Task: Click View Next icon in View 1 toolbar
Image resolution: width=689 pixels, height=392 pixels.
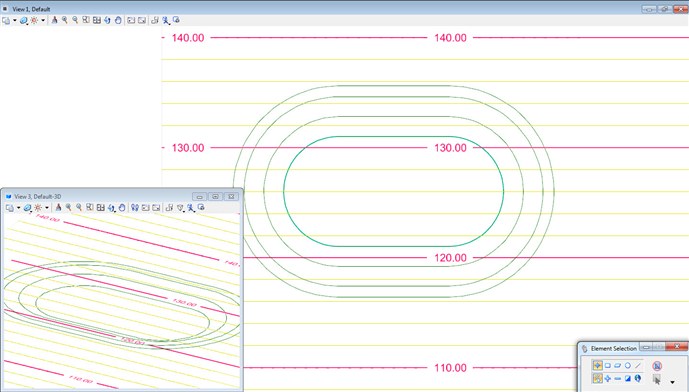Action: [142, 20]
